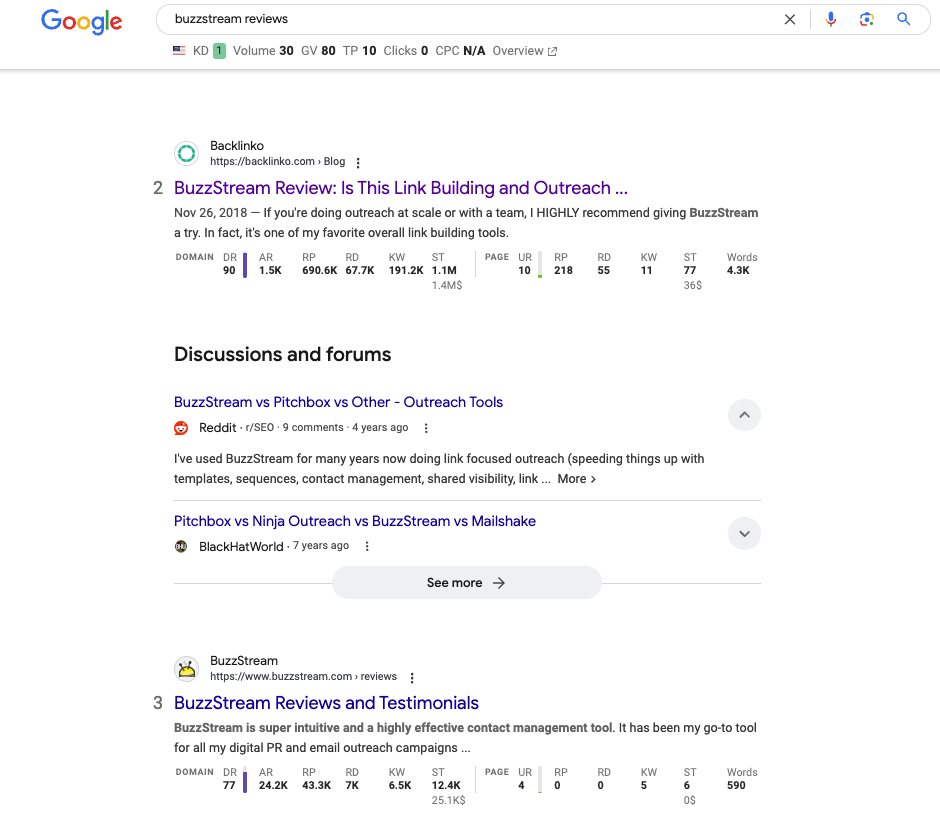
Task: Start voice search with microphone icon
Action: (x=830, y=19)
